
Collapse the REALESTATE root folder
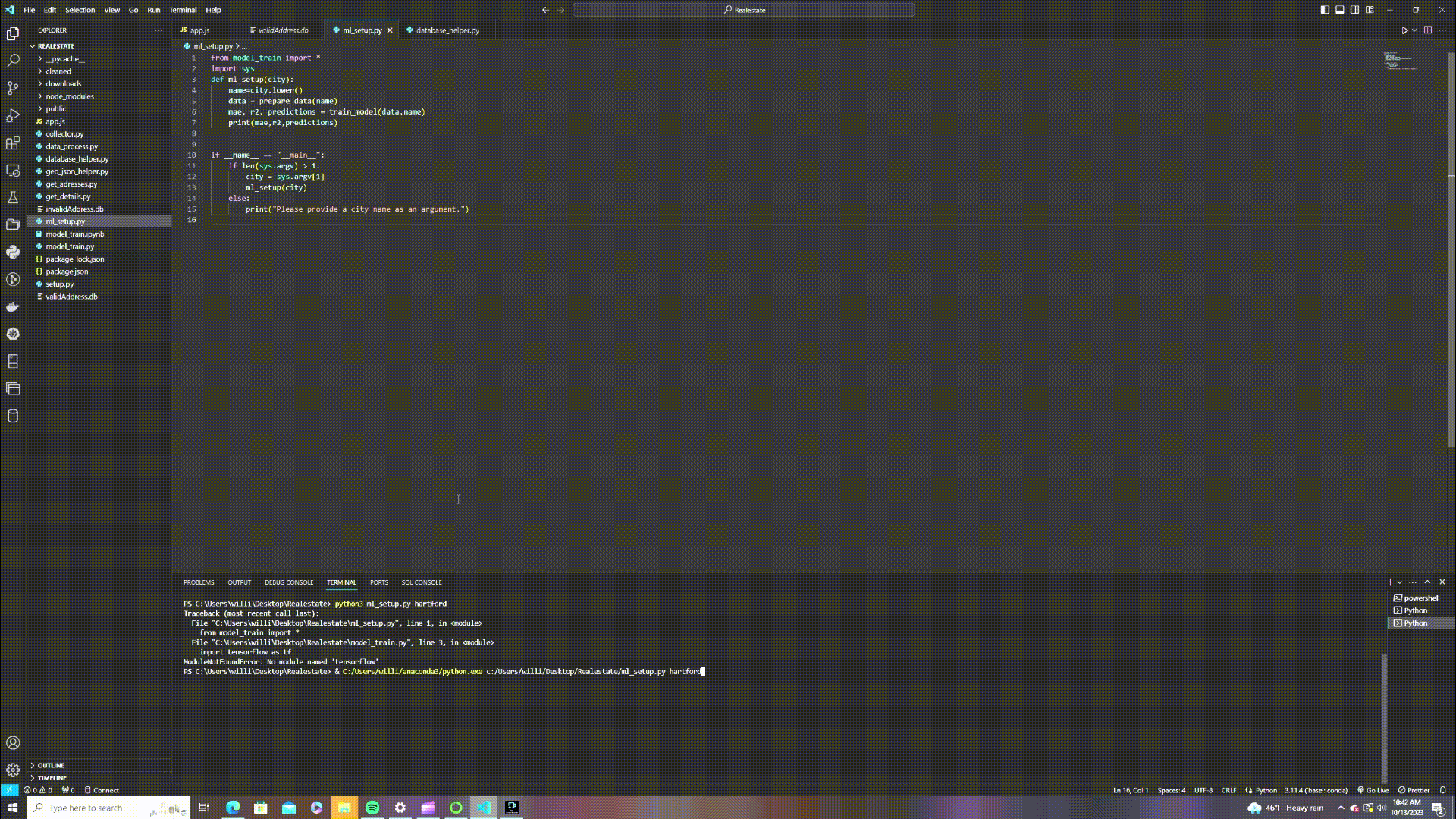tap(55, 46)
